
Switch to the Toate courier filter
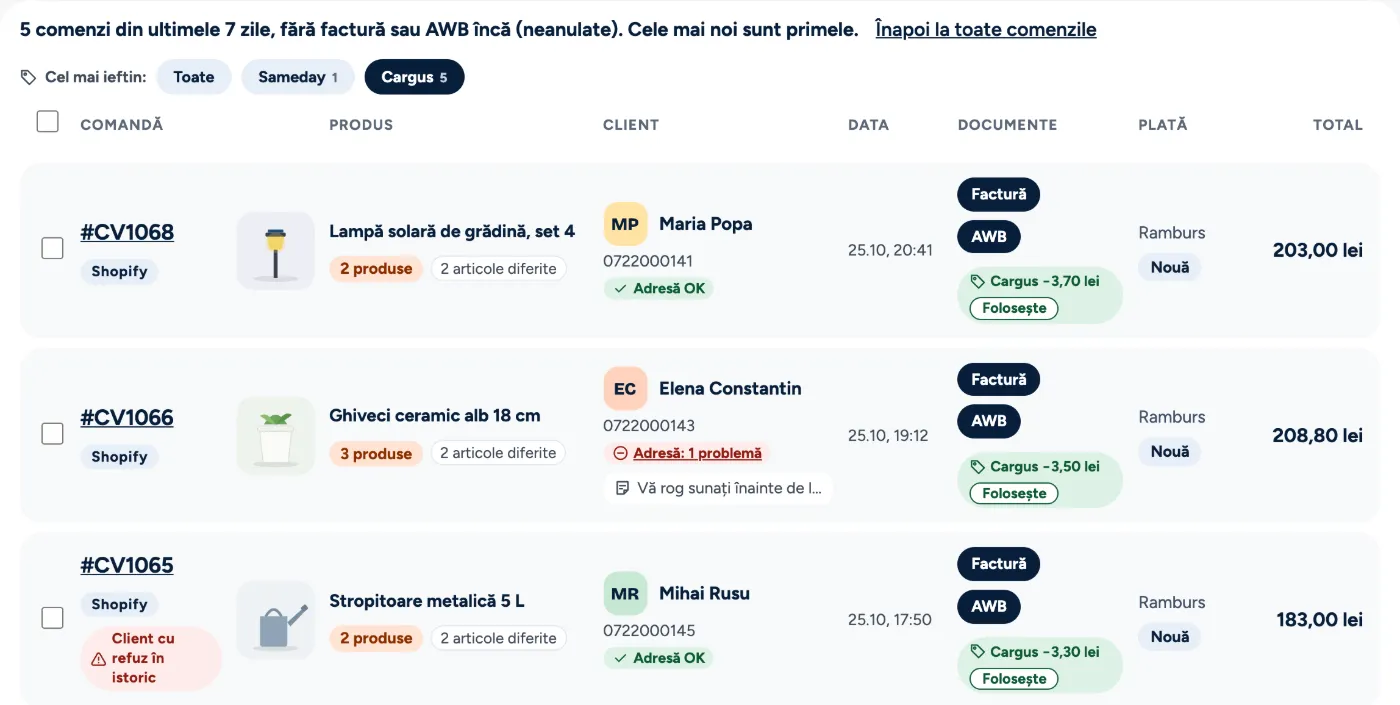click(194, 77)
